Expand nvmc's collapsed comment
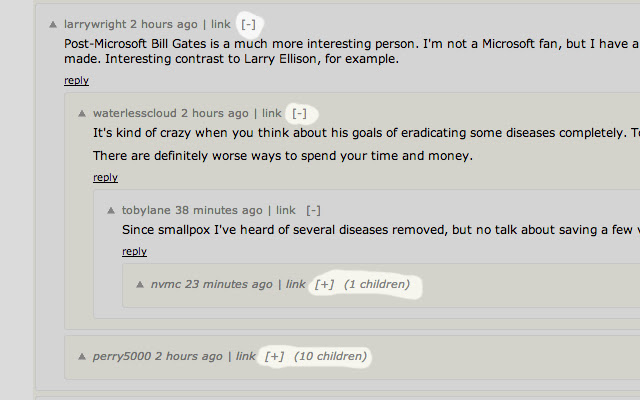 [x=324, y=285]
